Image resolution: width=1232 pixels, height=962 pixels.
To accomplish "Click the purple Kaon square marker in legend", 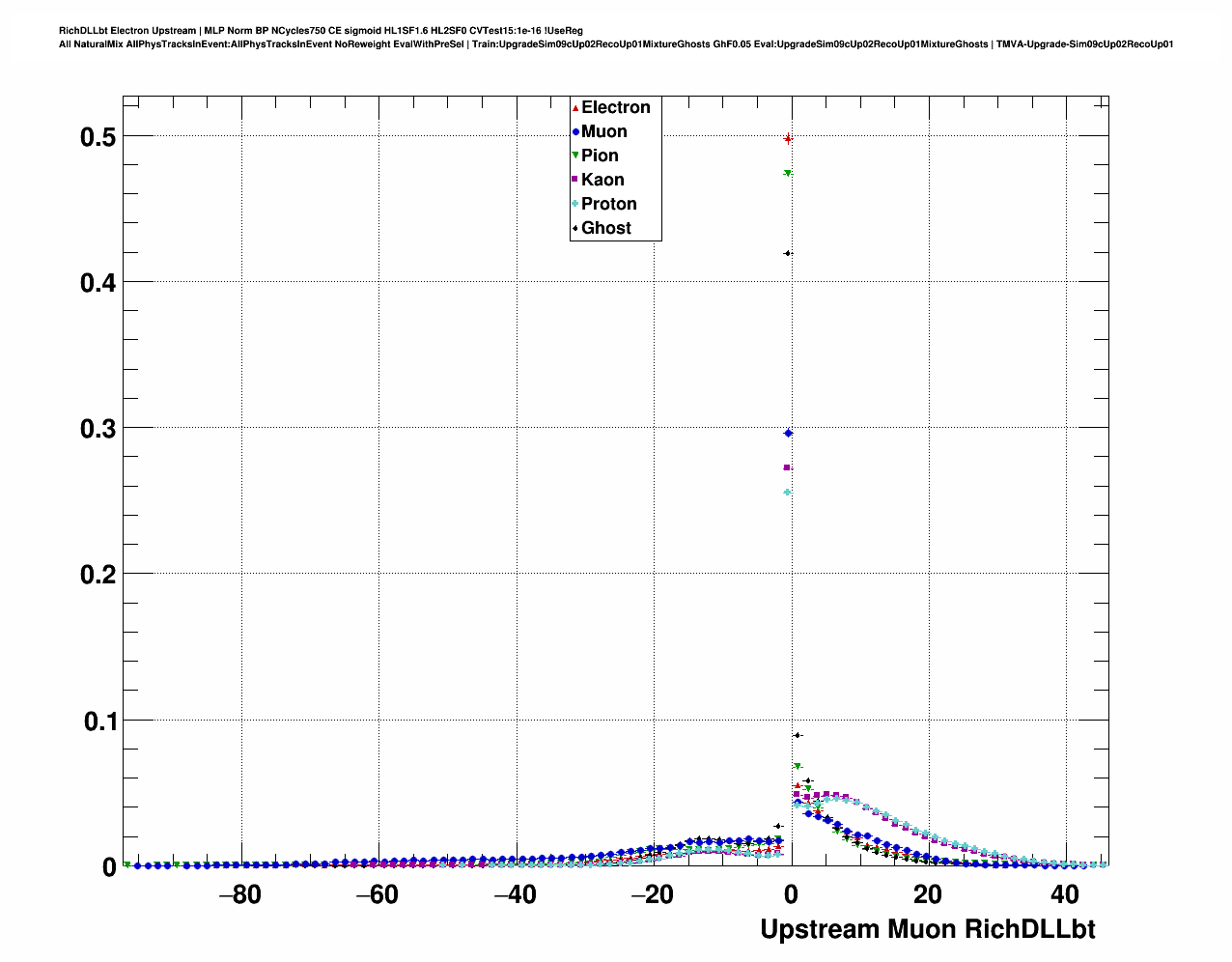I will (x=575, y=180).
